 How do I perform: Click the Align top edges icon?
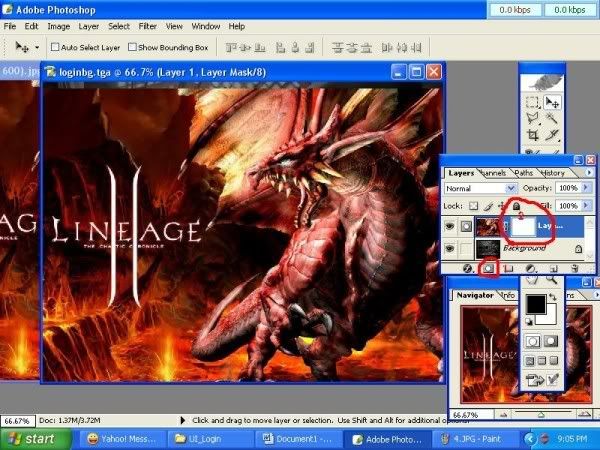(x=231, y=48)
